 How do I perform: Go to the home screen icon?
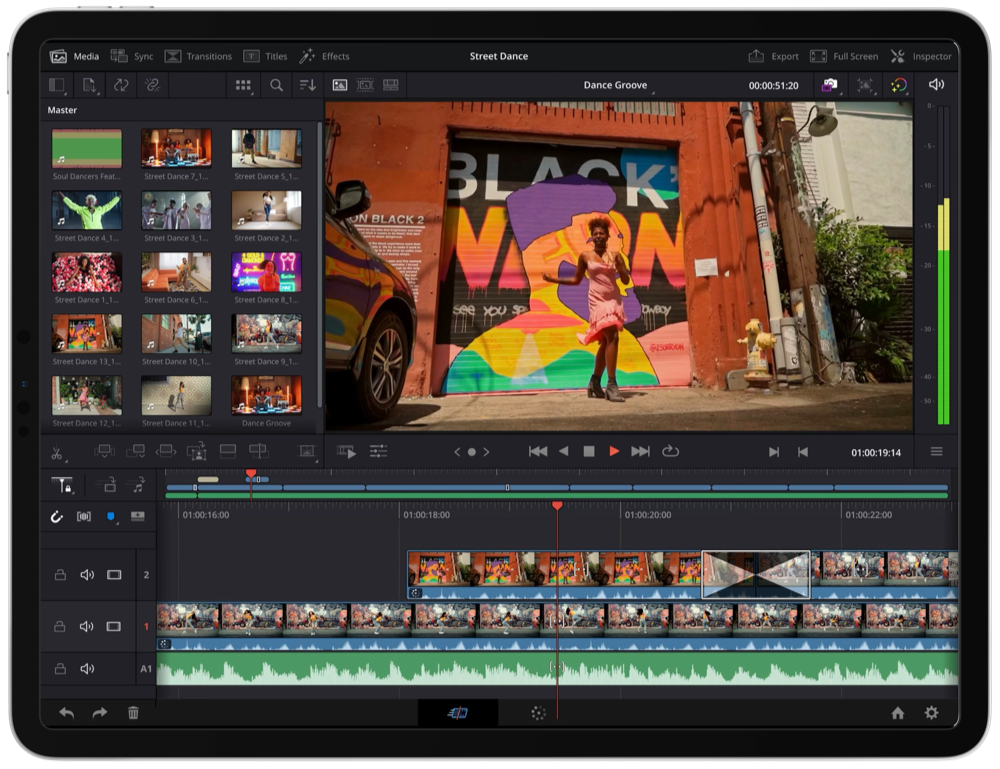click(898, 713)
